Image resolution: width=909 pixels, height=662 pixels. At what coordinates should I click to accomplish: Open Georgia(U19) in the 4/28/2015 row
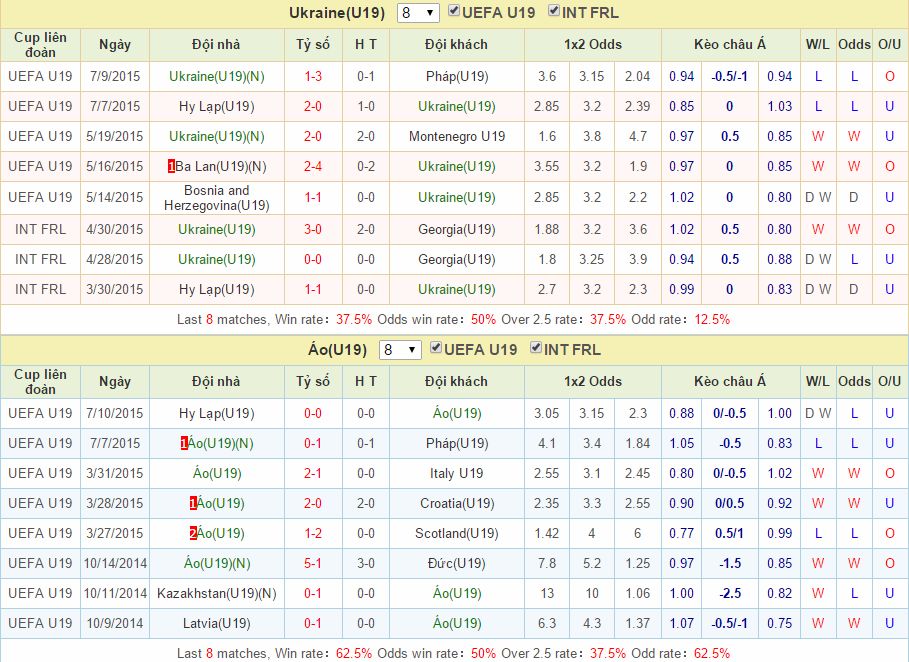click(x=457, y=260)
